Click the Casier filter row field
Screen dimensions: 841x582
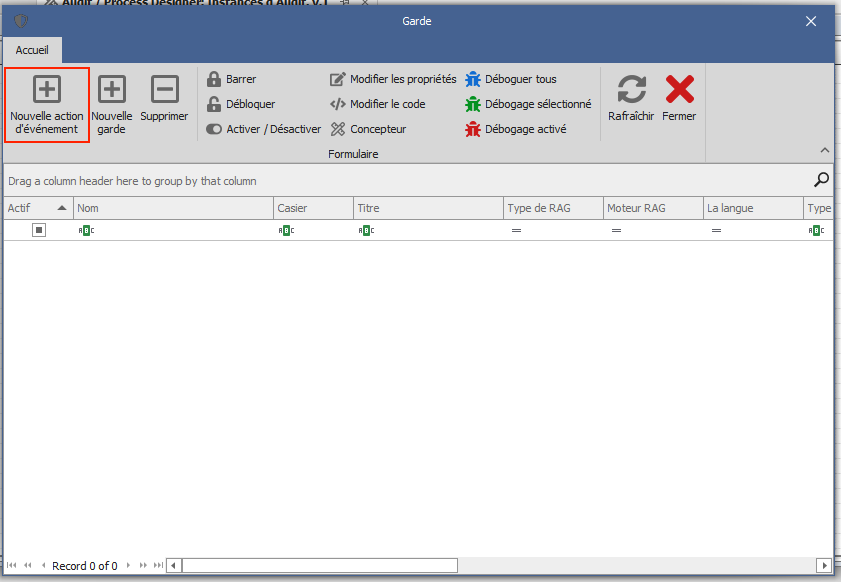(314, 230)
